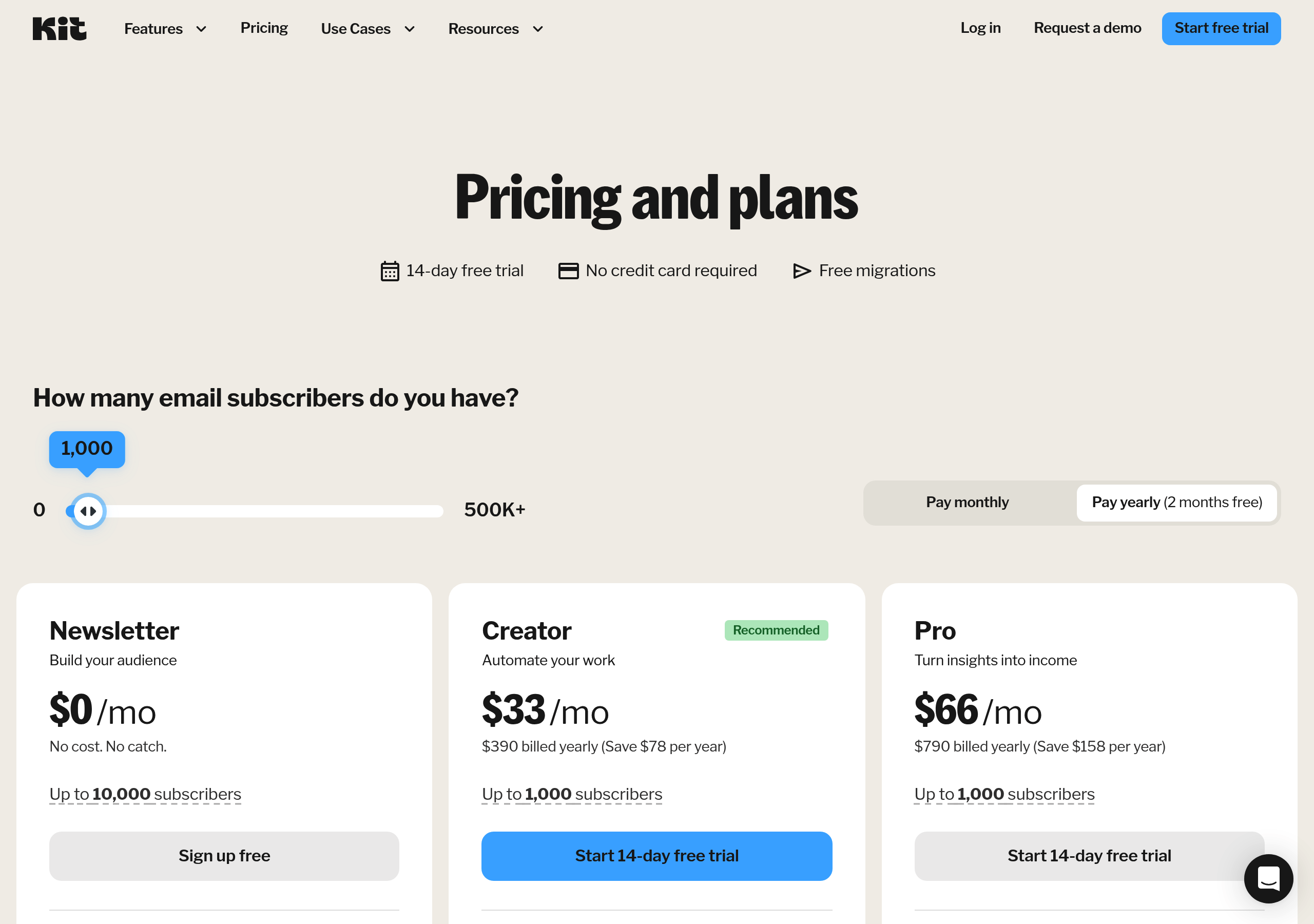Image resolution: width=1314 pixels, height=924 pixels.
Task: Open the live chat bubble
Action: click(x=1268, y=879)
